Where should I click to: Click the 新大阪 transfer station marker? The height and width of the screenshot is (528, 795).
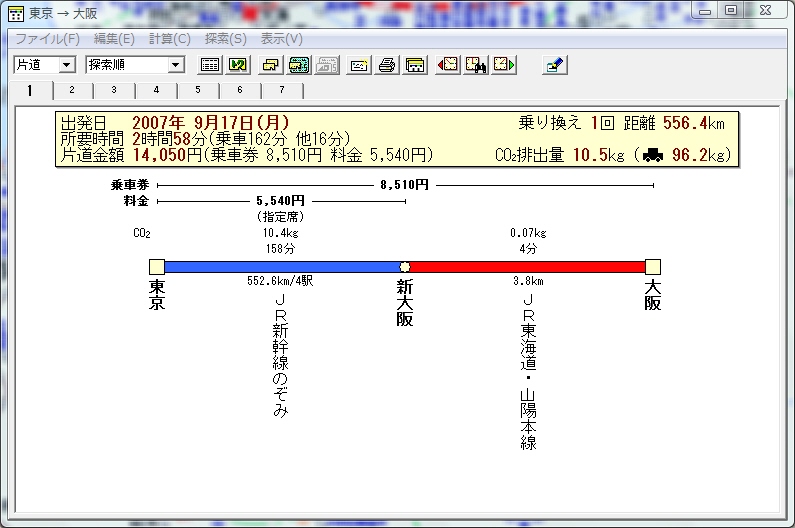tap(405, 267)
